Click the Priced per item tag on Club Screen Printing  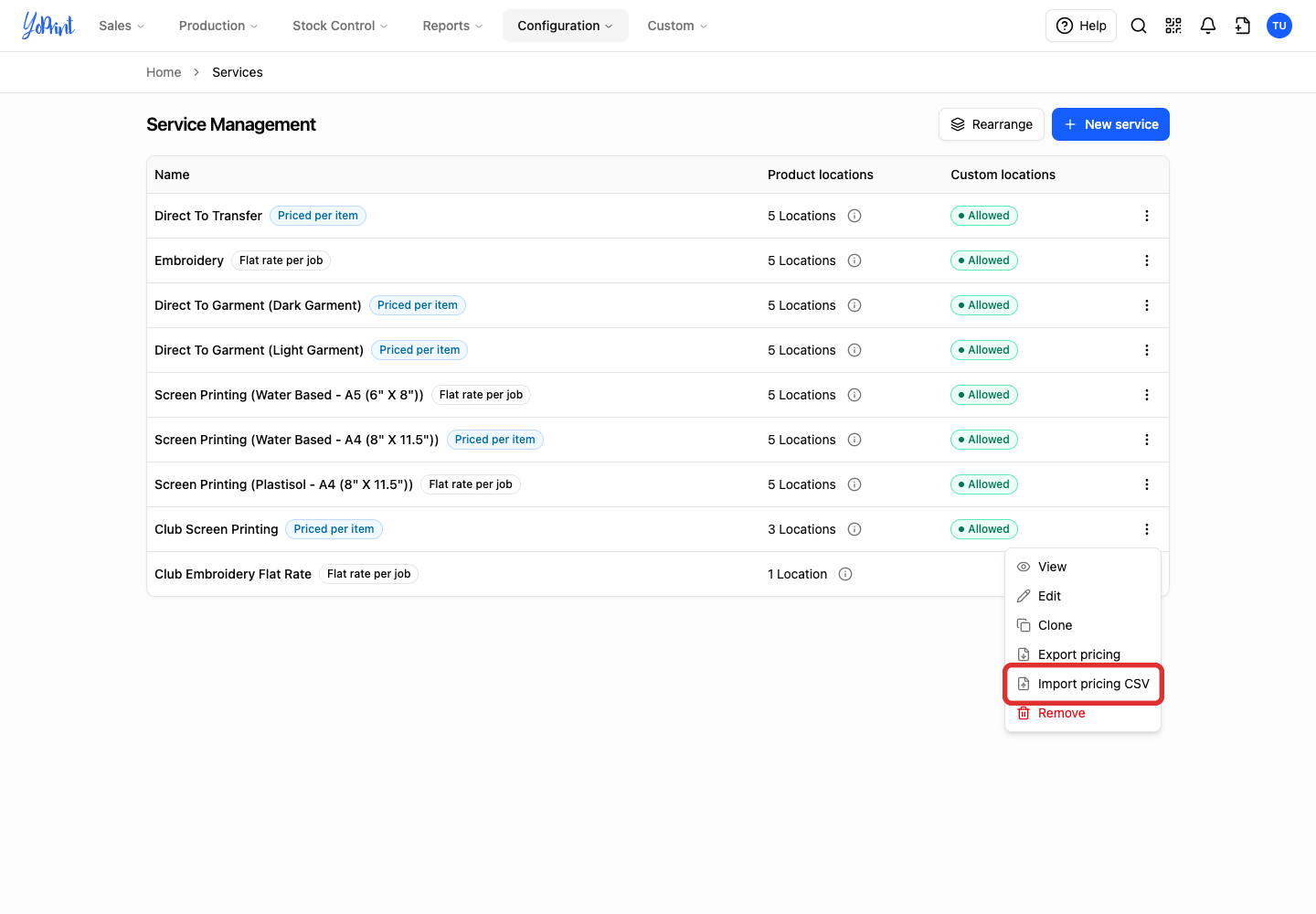(334, 529)
